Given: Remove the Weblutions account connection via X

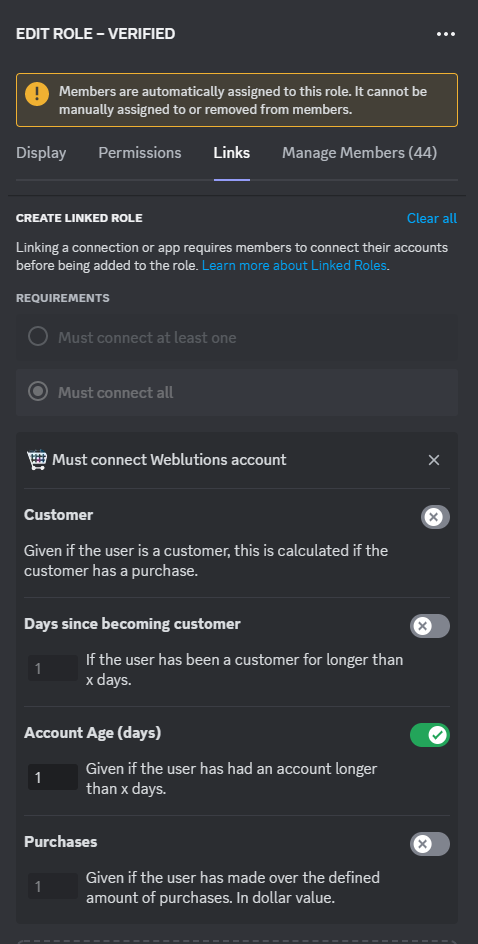Looking at the screenshot, I should pyautogui.click(x=433, y=460).
